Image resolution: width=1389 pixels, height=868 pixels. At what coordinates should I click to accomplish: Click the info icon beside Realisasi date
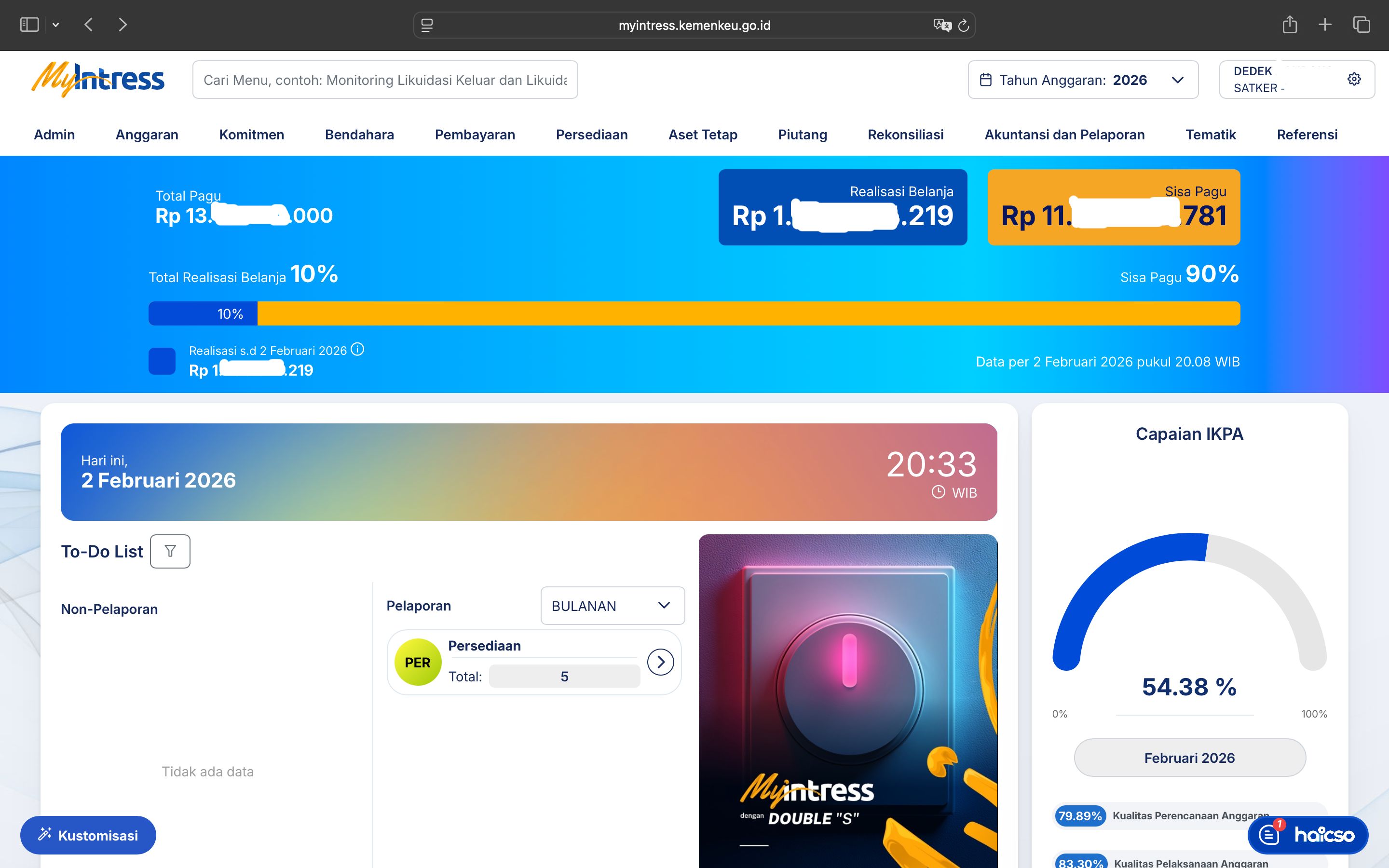(x=357, y=349)
